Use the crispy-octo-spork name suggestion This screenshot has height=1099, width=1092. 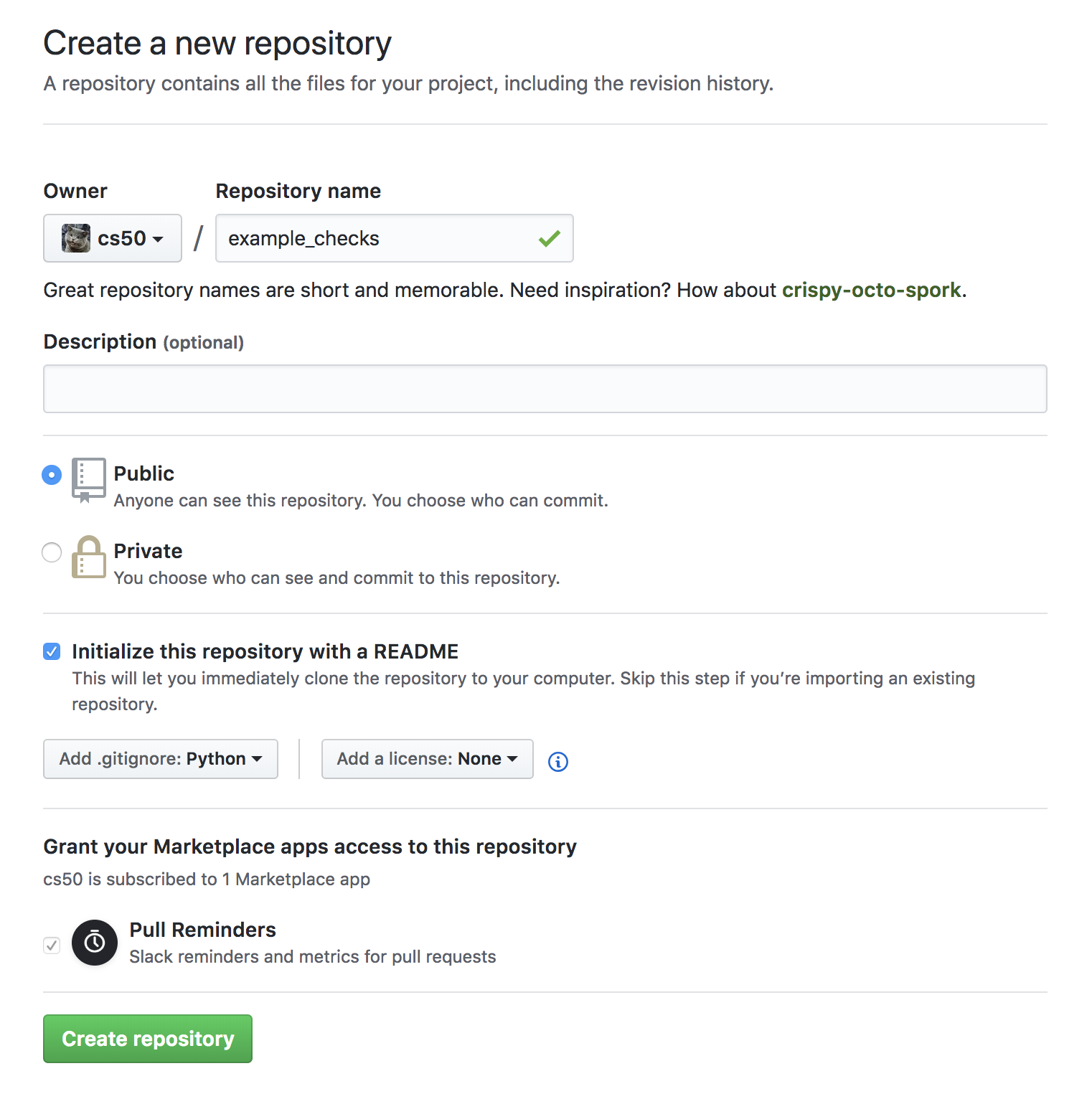871,290
